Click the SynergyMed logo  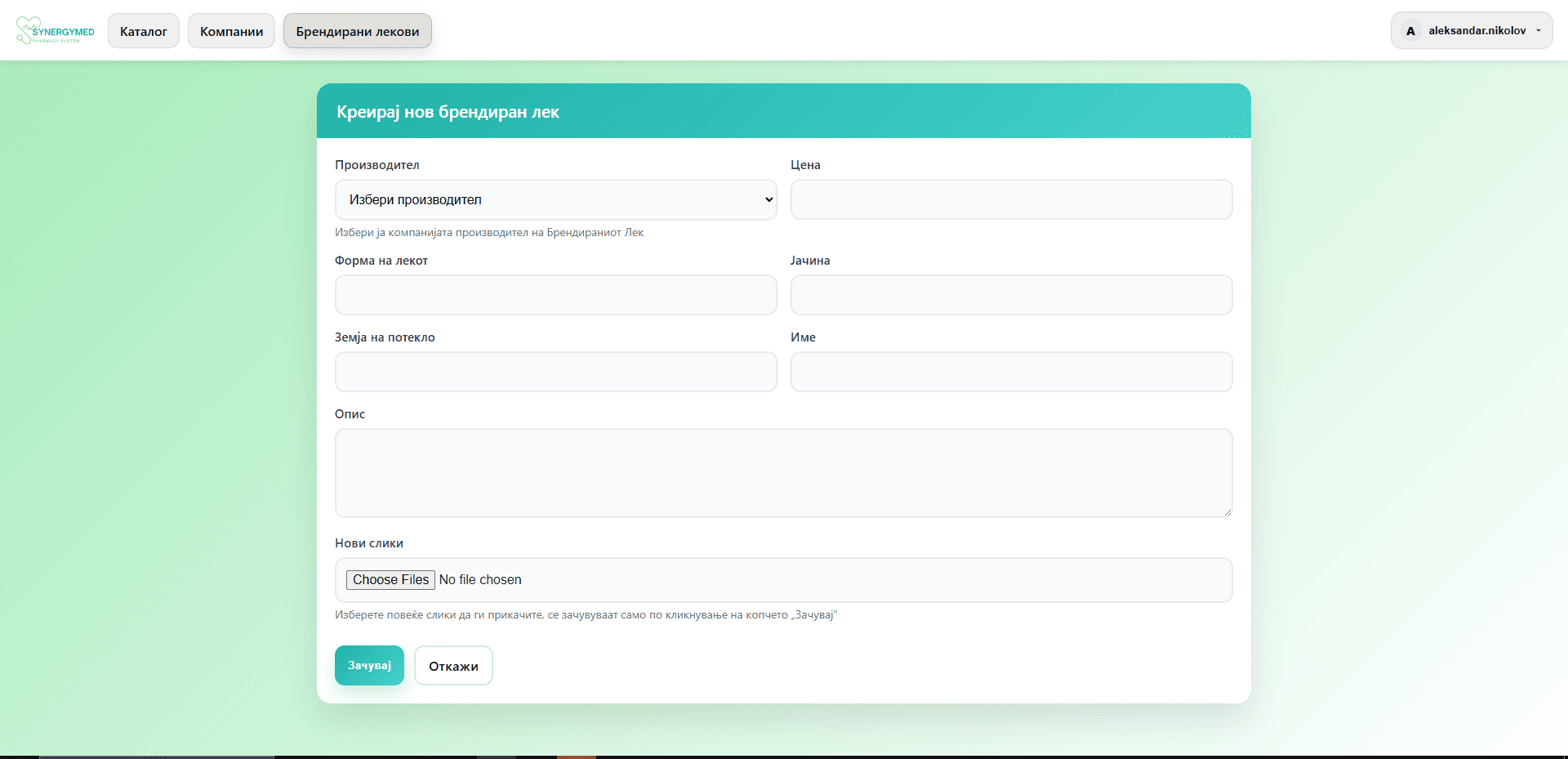point(55,31)
